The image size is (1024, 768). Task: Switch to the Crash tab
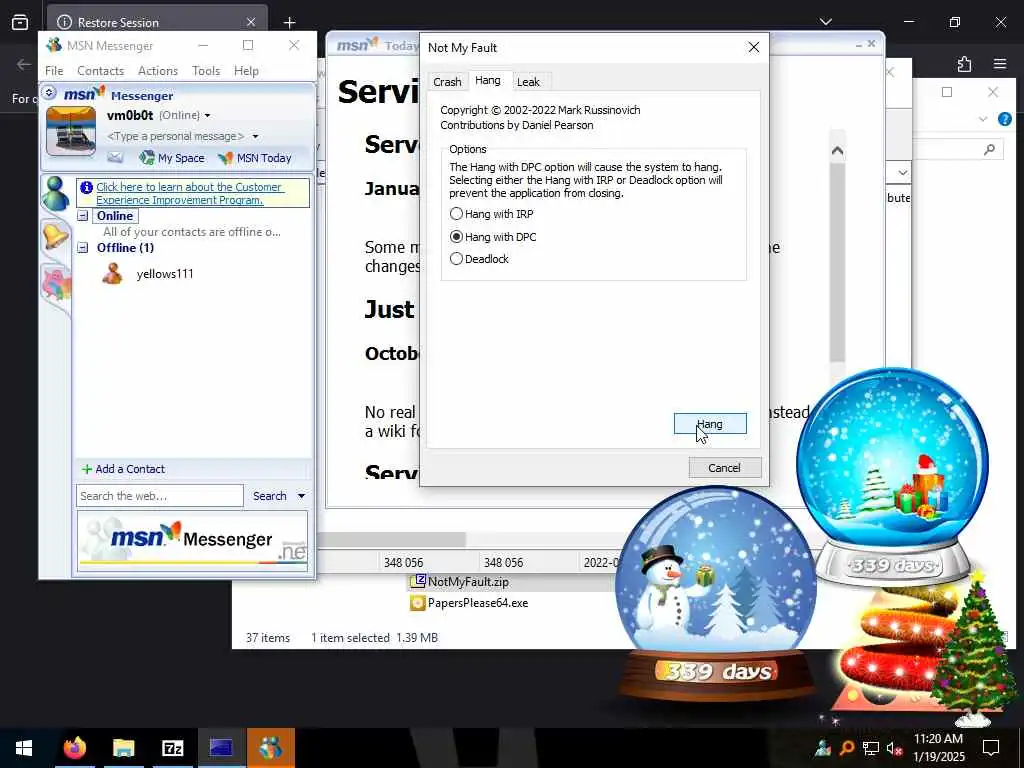coord(447,82)
